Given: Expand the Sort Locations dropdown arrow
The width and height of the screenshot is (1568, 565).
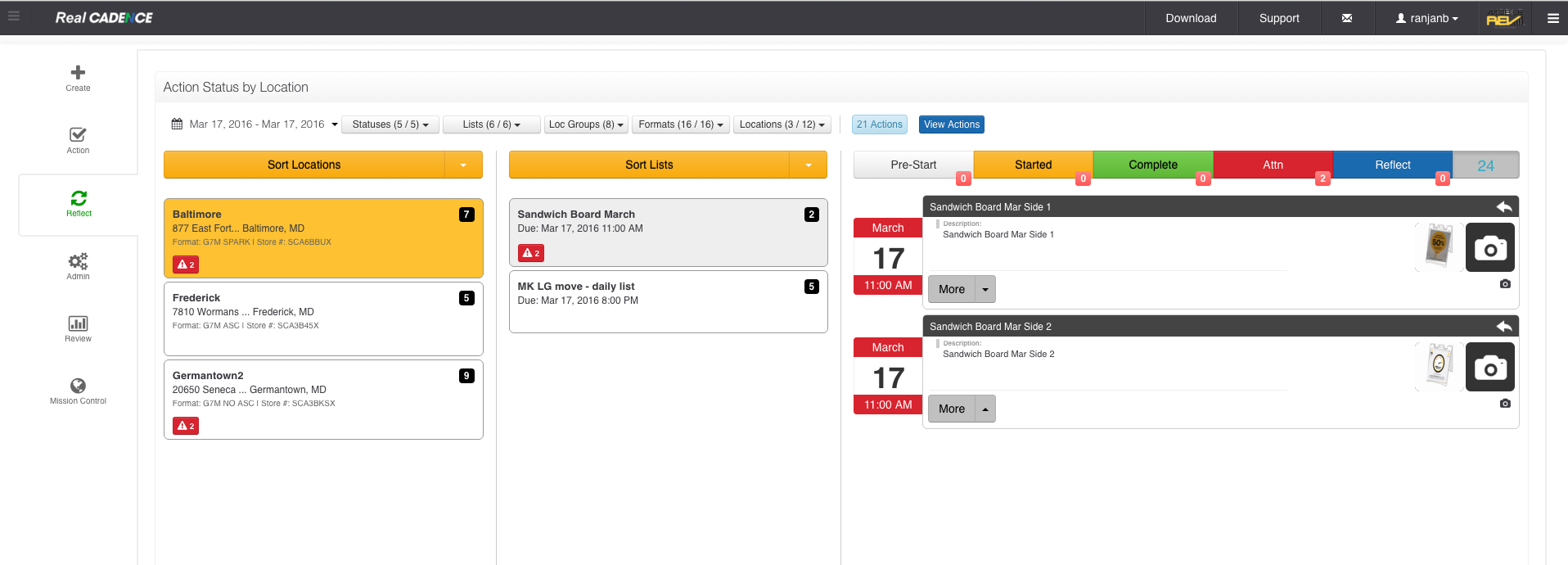Looking at the screenshot, I should coord(463,165).
